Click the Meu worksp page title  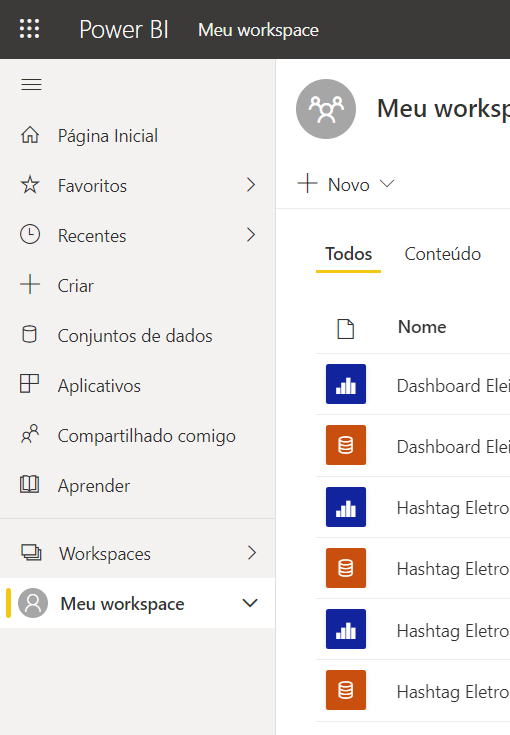(x=443, y=109)
